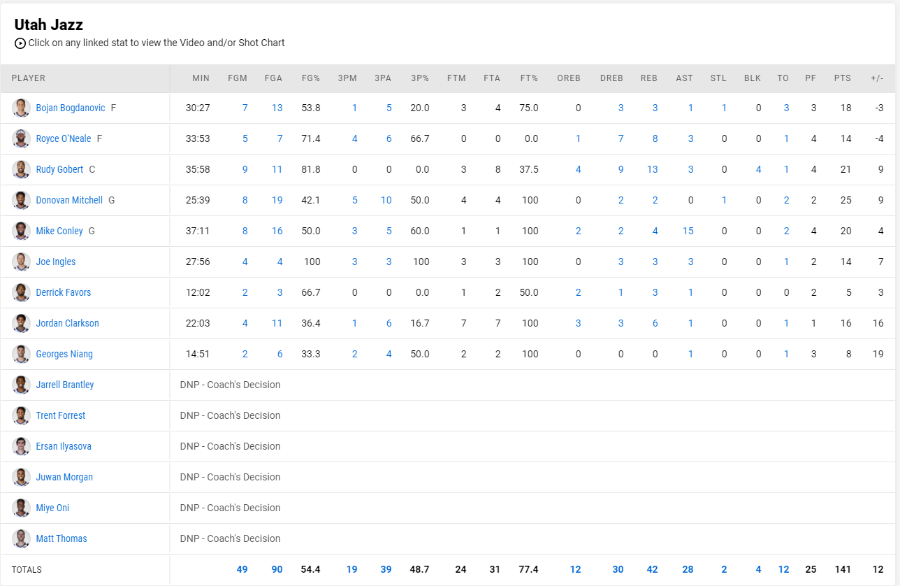Open Bojan Bogdanovic's player page
This screenshot has width=900, height=586.
pos(71,107)
